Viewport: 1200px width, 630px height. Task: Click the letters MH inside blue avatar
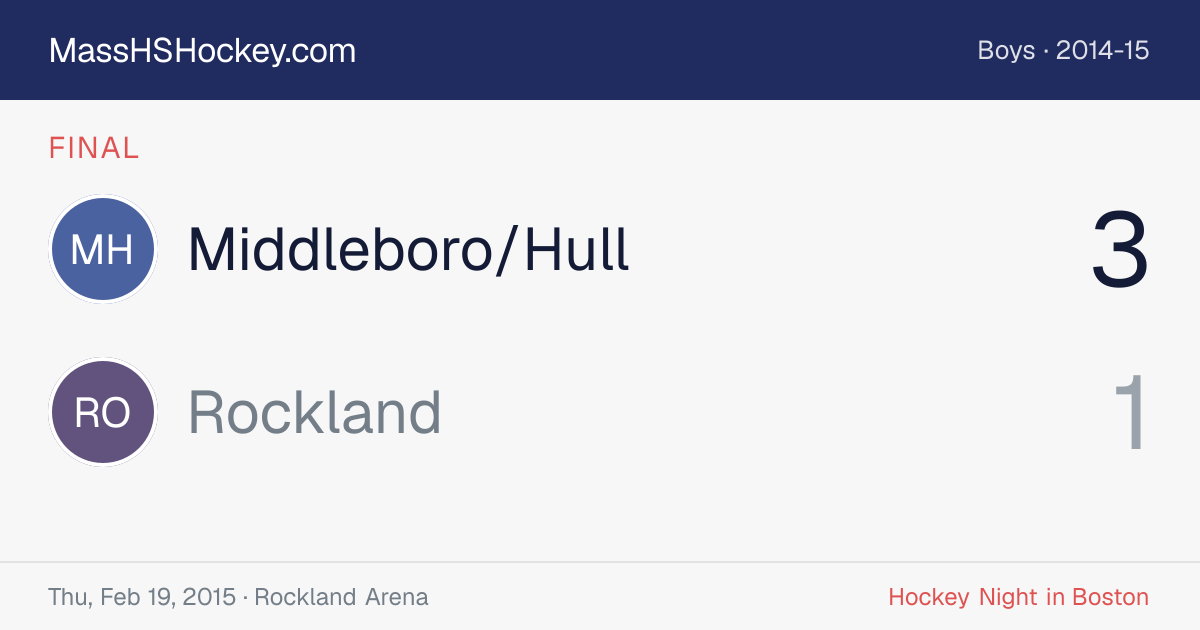[103, 250]
